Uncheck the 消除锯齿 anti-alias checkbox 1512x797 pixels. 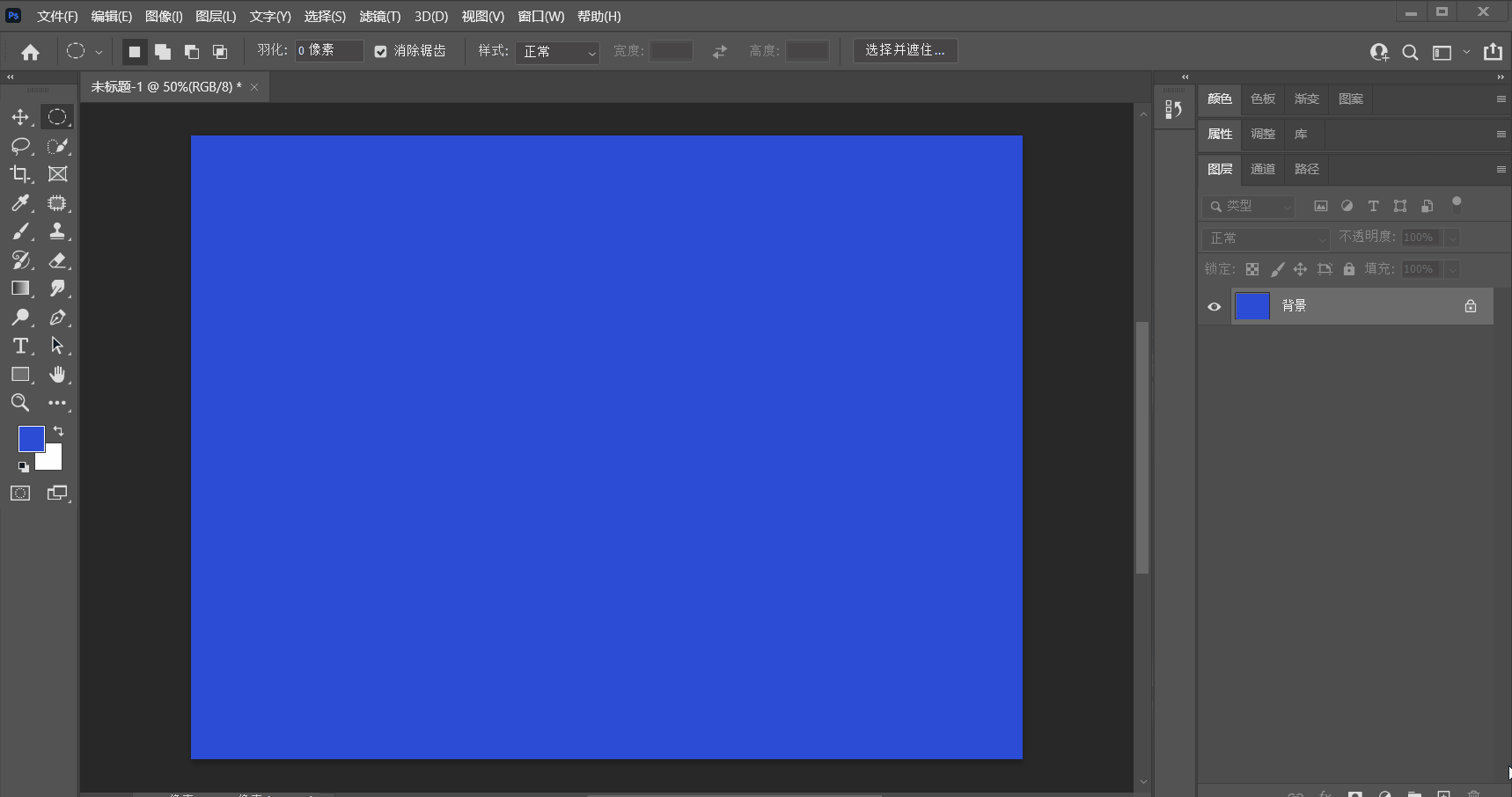[x=380, y=52]
